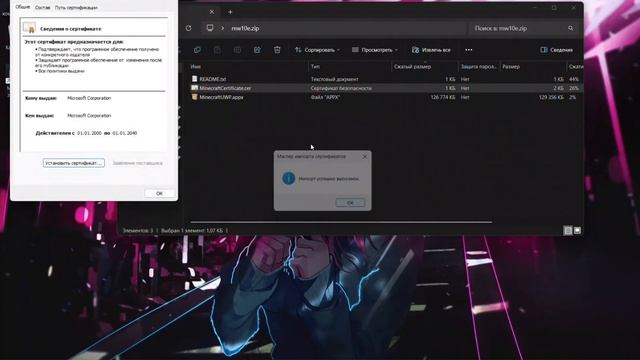Click the Импорт успешно выполнен message text

[x=329, y=178]
